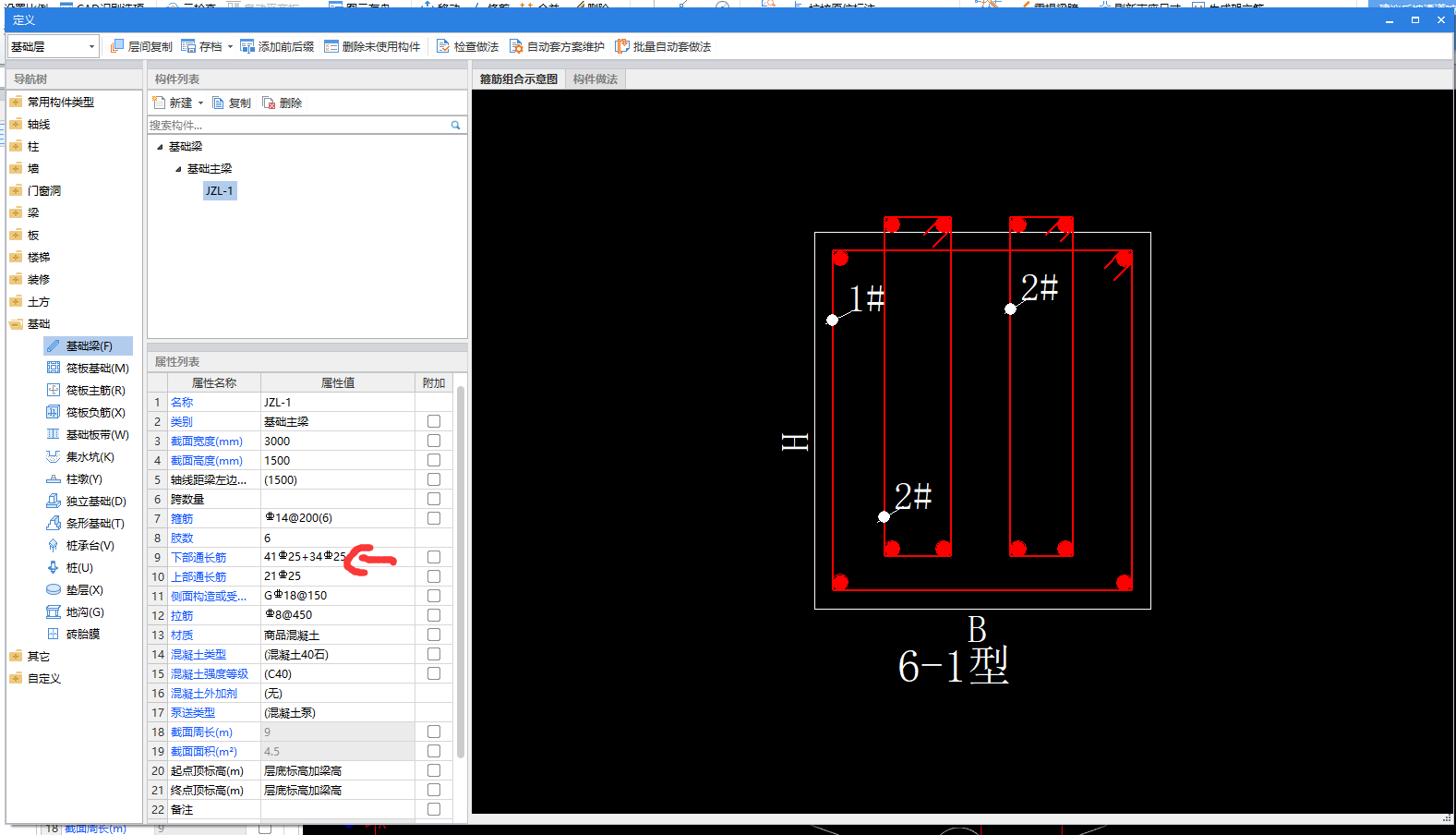
Task: Toggle 附加 checkbox for 截面宽度 row
Action: coord(434,441)
